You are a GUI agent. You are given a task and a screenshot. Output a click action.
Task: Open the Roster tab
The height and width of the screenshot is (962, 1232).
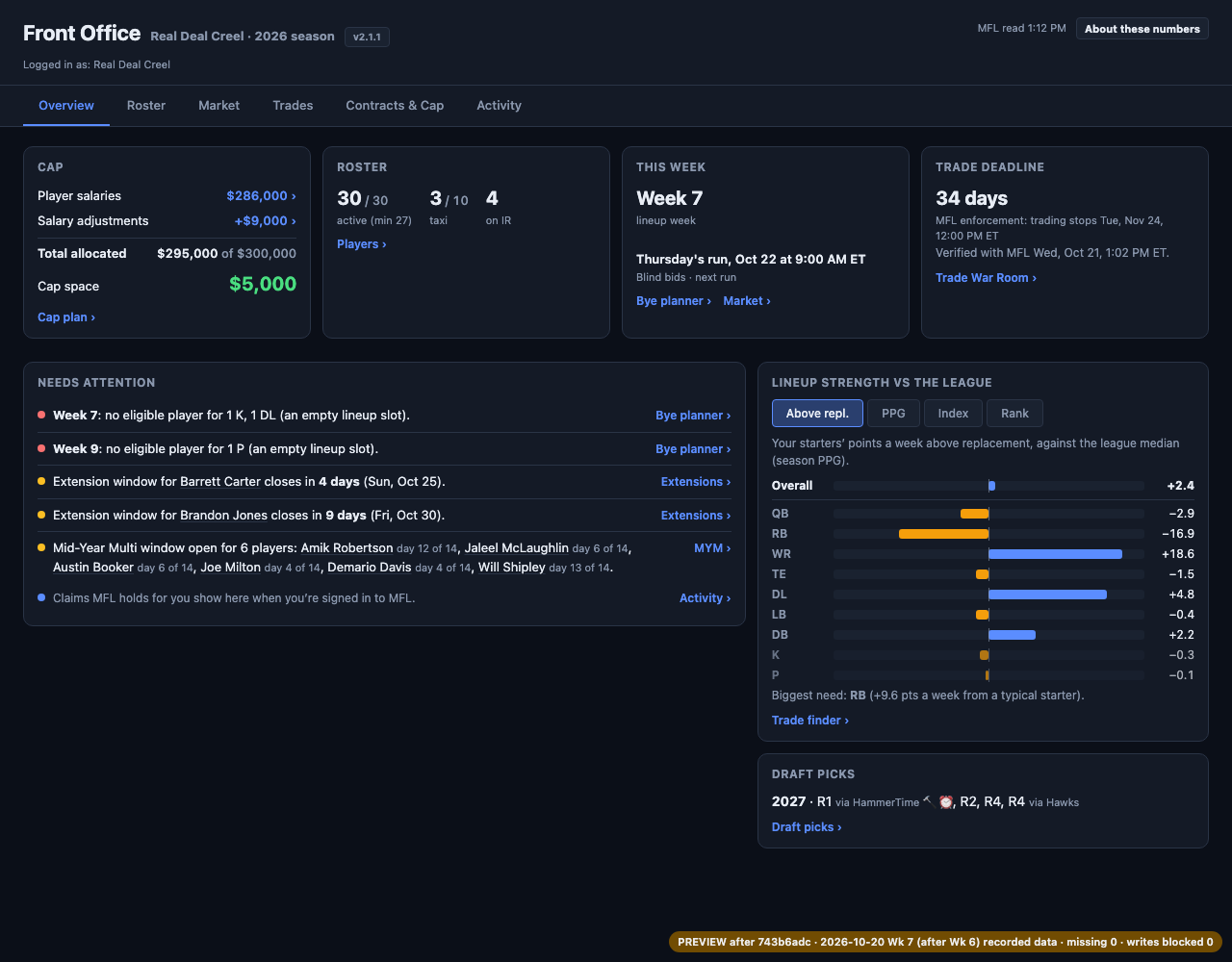(x=146, y=106)
